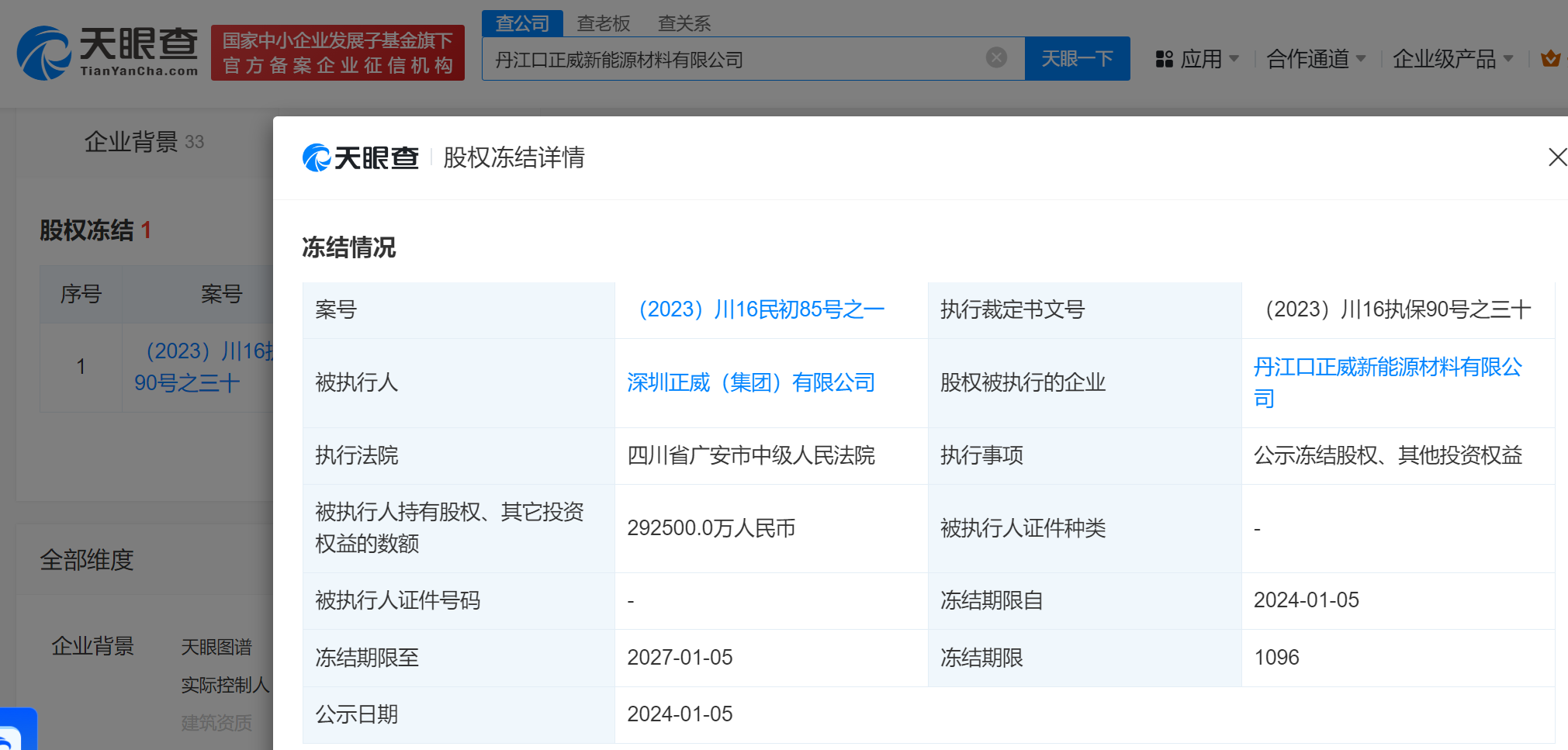1568x750 pixels.
Task: Open 深圳正威（集团）有限公司 company link
Action: coord(751,382)
